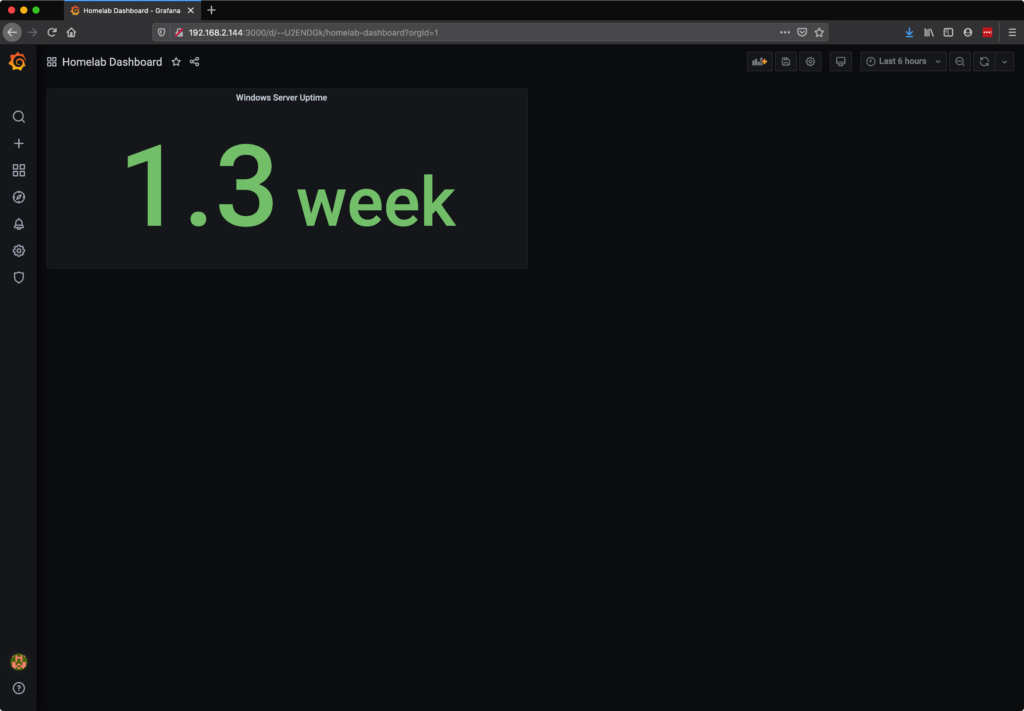Open dashboard settings gear in top bar

click(810, 61)
